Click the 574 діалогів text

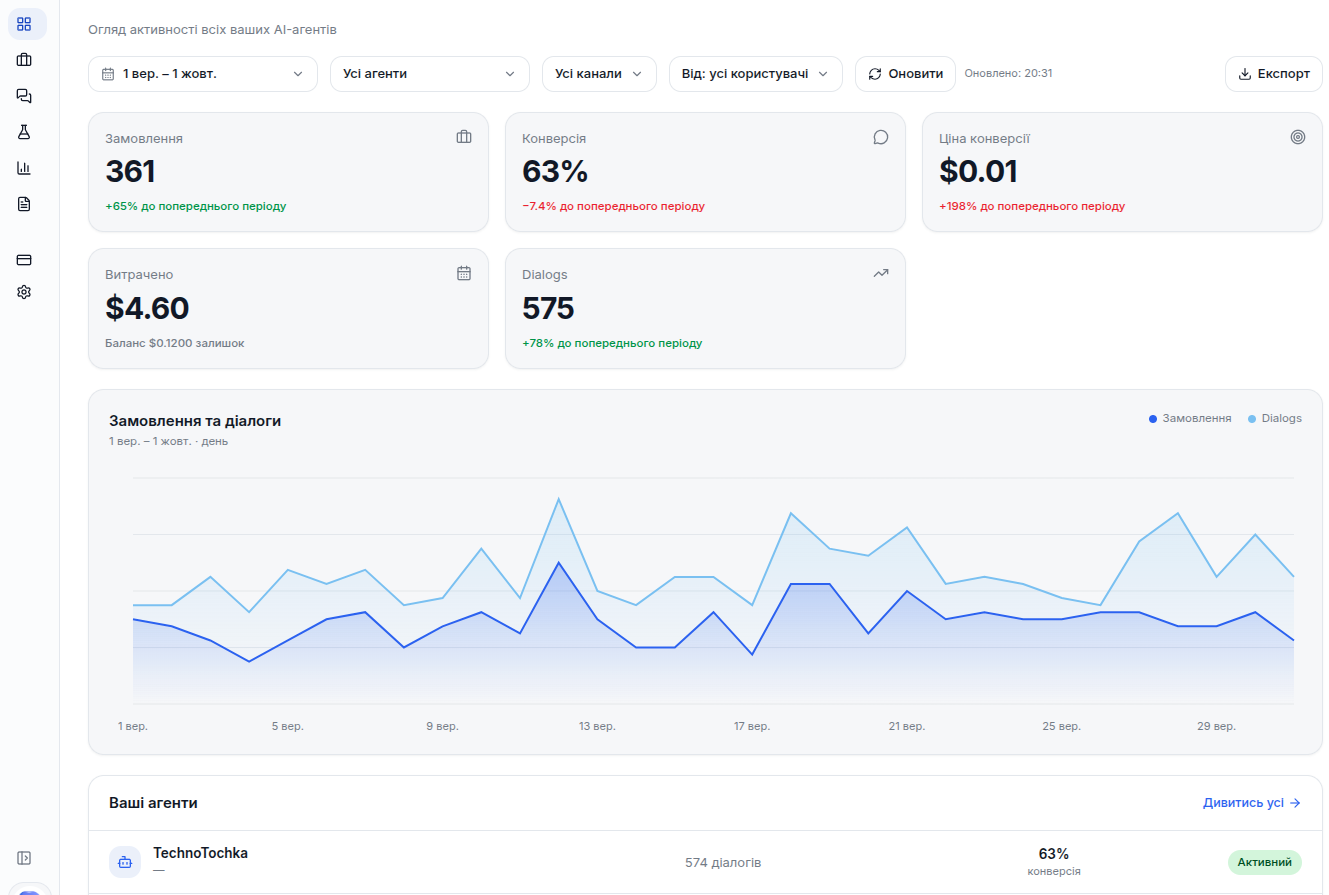pyautogui.click(x=723, y=862)
